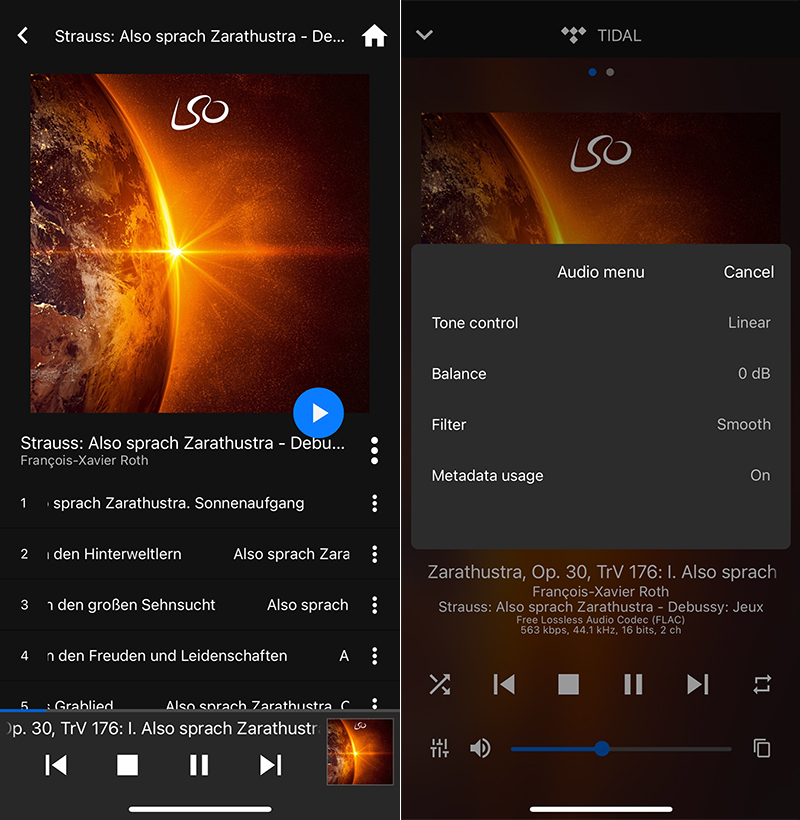
Task: Open the Tone control setting
Action: point(601,323)
